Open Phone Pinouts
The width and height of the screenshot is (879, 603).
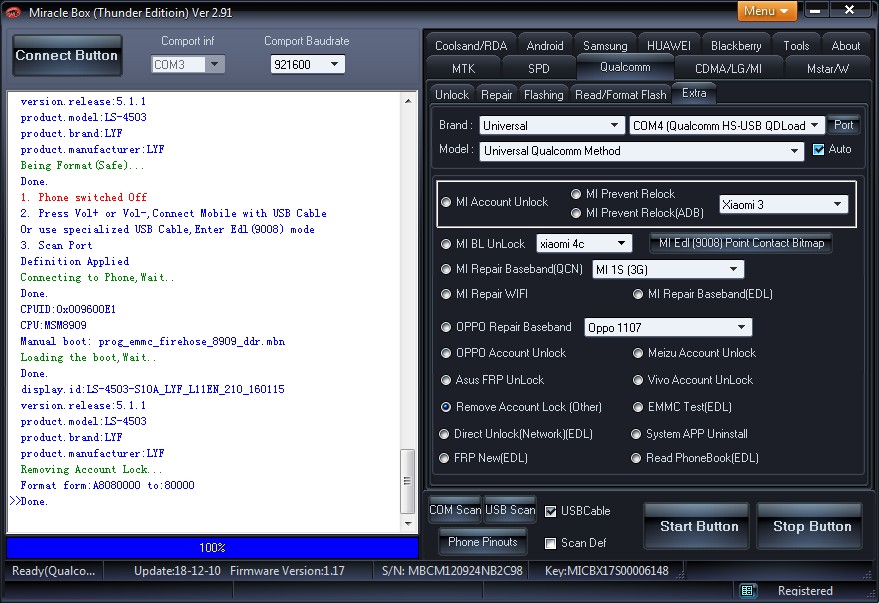tap(483, 542)
